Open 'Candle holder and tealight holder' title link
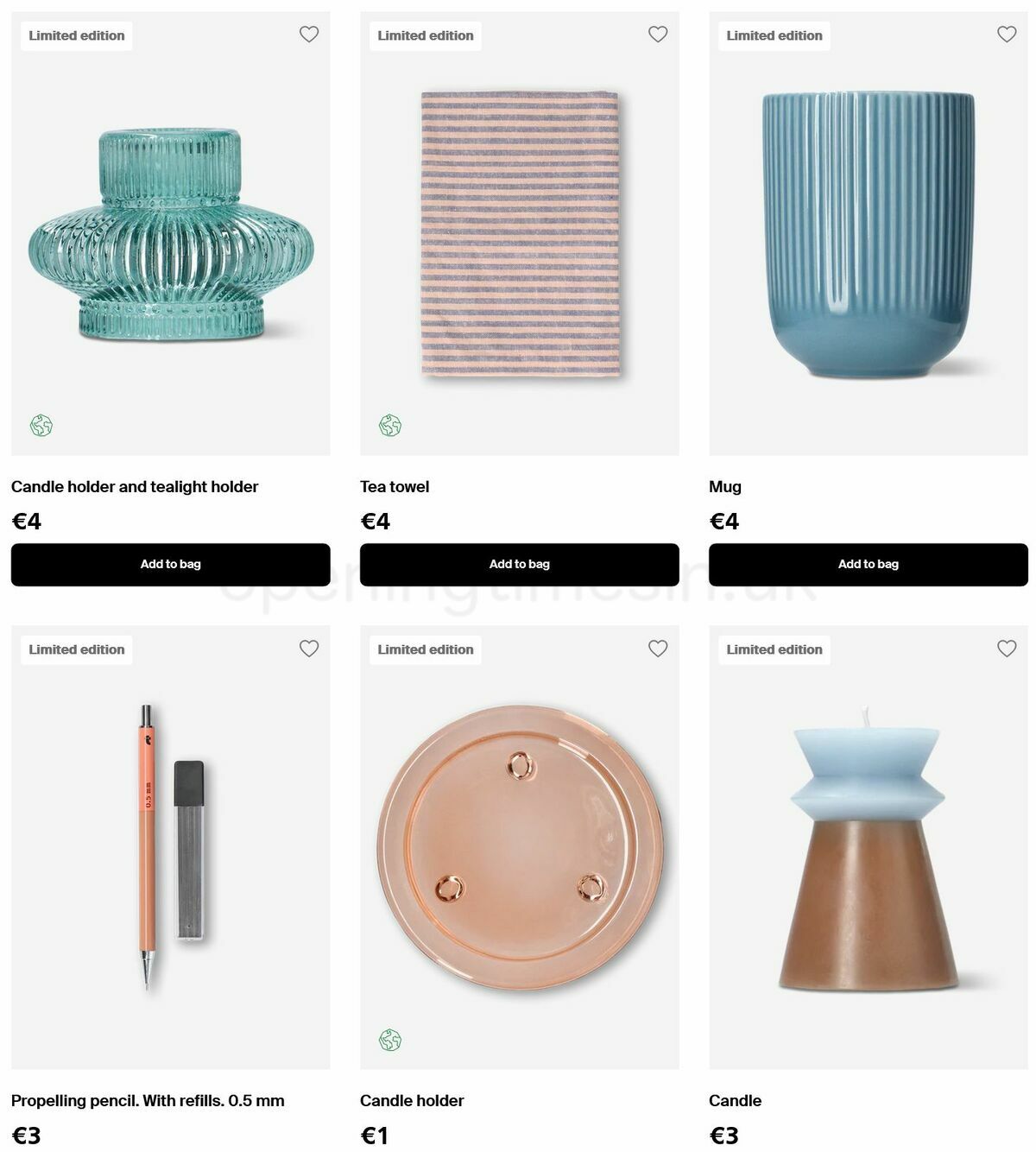 [135, 487]
